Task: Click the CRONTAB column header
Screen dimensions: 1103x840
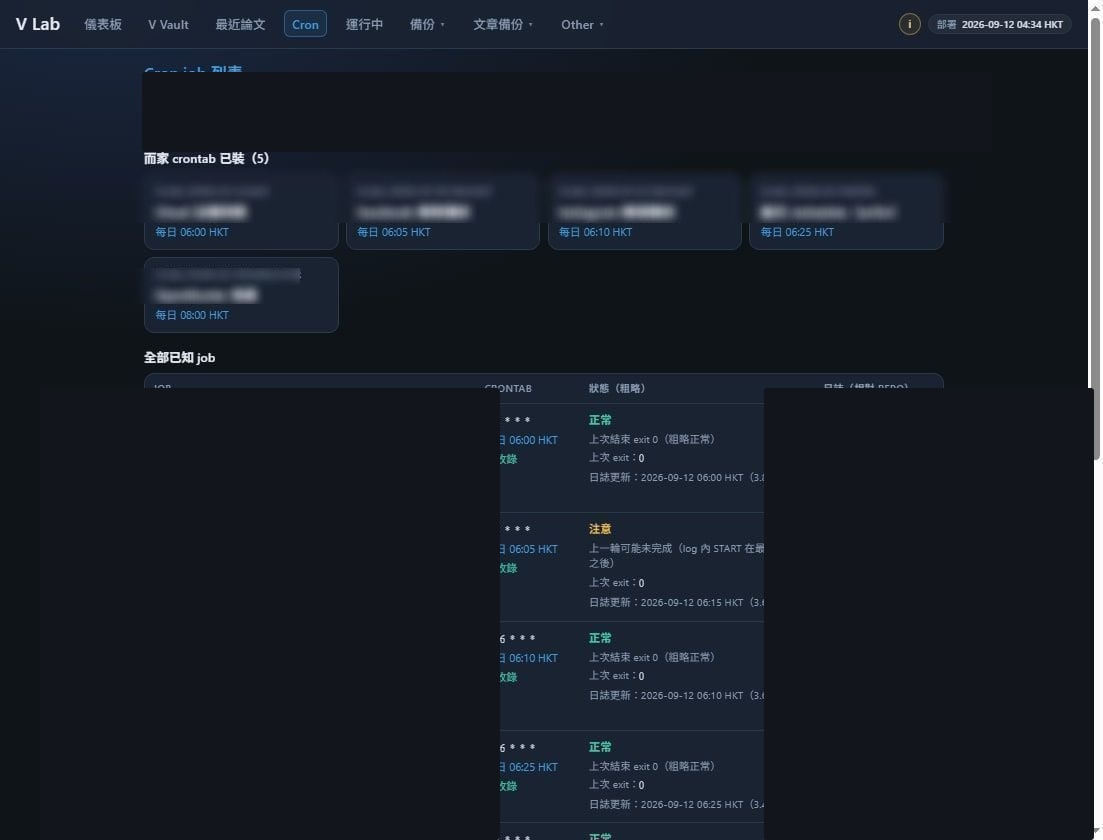Action: pyautogui.click(x=508, y=388)
